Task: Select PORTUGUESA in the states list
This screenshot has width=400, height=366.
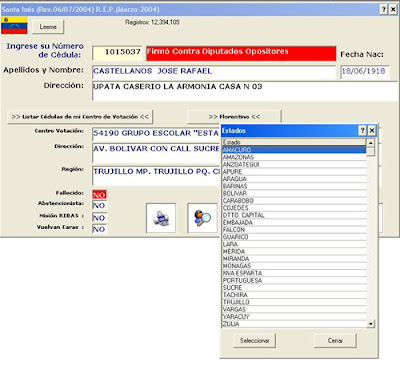Action: tap(294, 280)
